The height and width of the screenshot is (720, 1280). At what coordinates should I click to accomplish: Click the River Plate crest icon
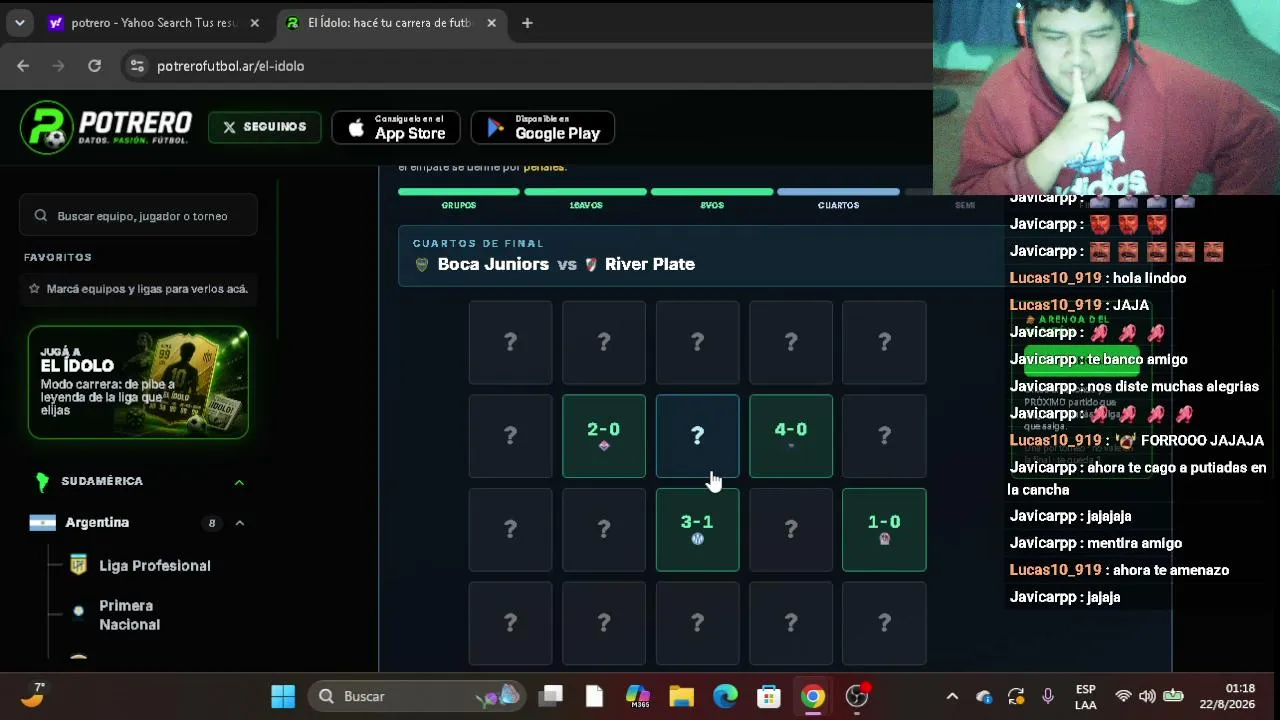[x=591, y=265]
